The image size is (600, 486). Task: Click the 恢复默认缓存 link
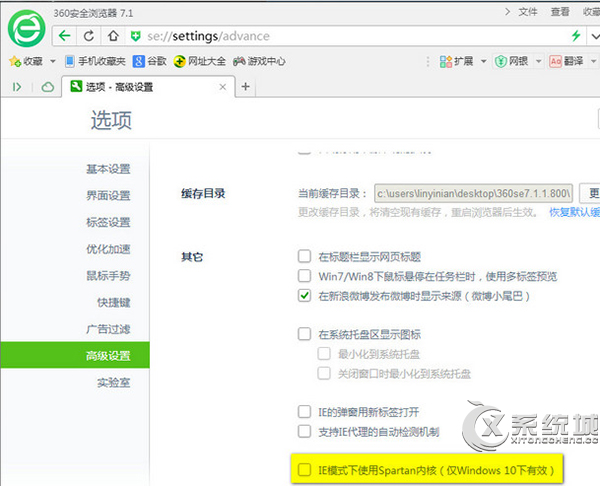click(x=574, y=212)
